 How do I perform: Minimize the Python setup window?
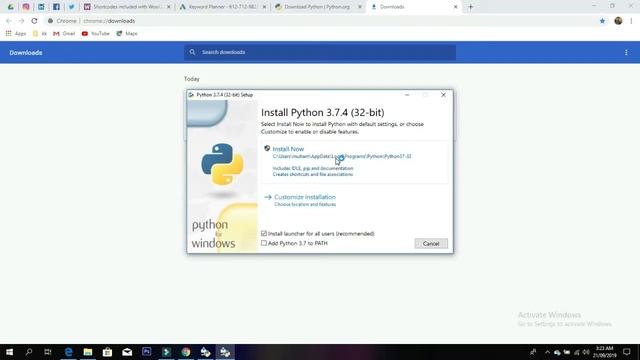[407, 95]
